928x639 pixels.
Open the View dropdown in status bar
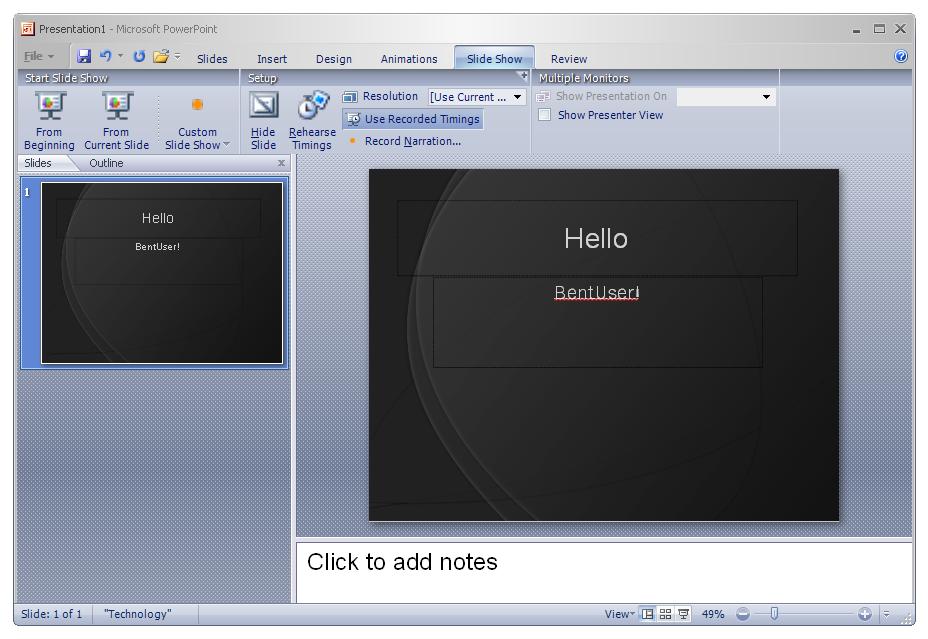click(619, 614)
